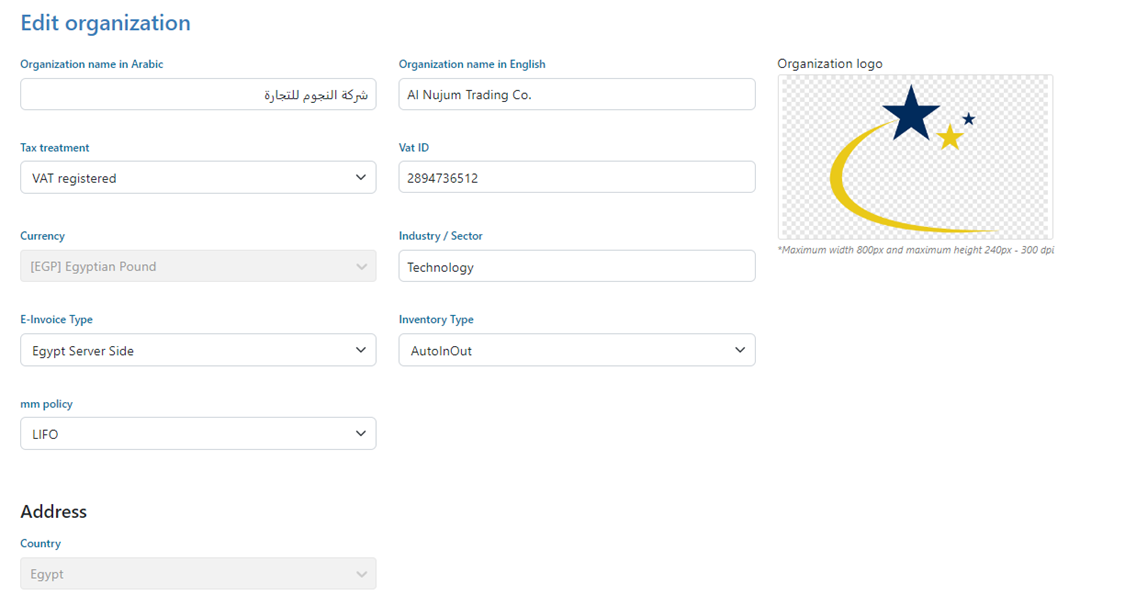
Task: Click the Egypt Country dropdown
Action: pos(198,574)
